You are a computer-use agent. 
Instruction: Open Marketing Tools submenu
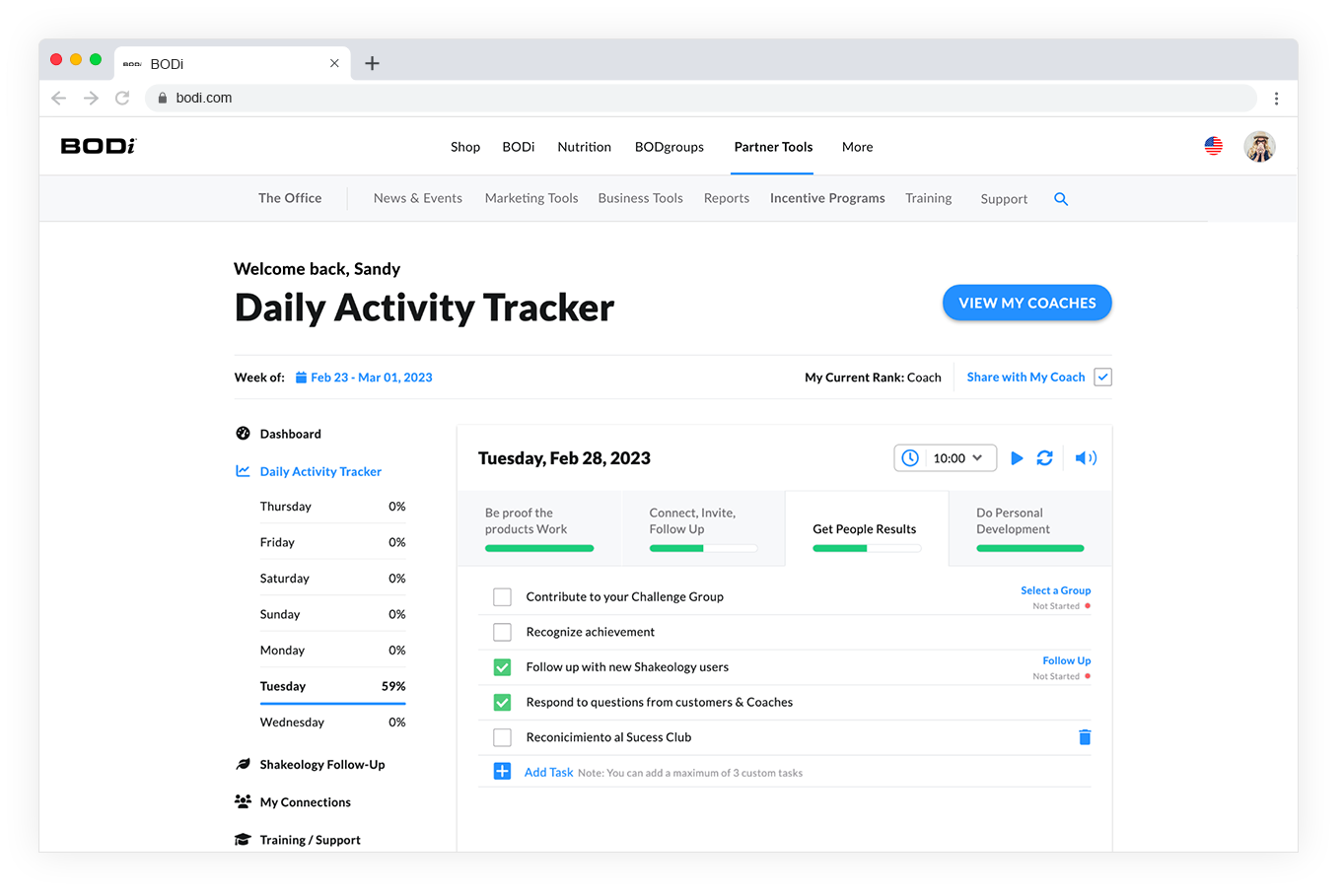click(531, 198)
